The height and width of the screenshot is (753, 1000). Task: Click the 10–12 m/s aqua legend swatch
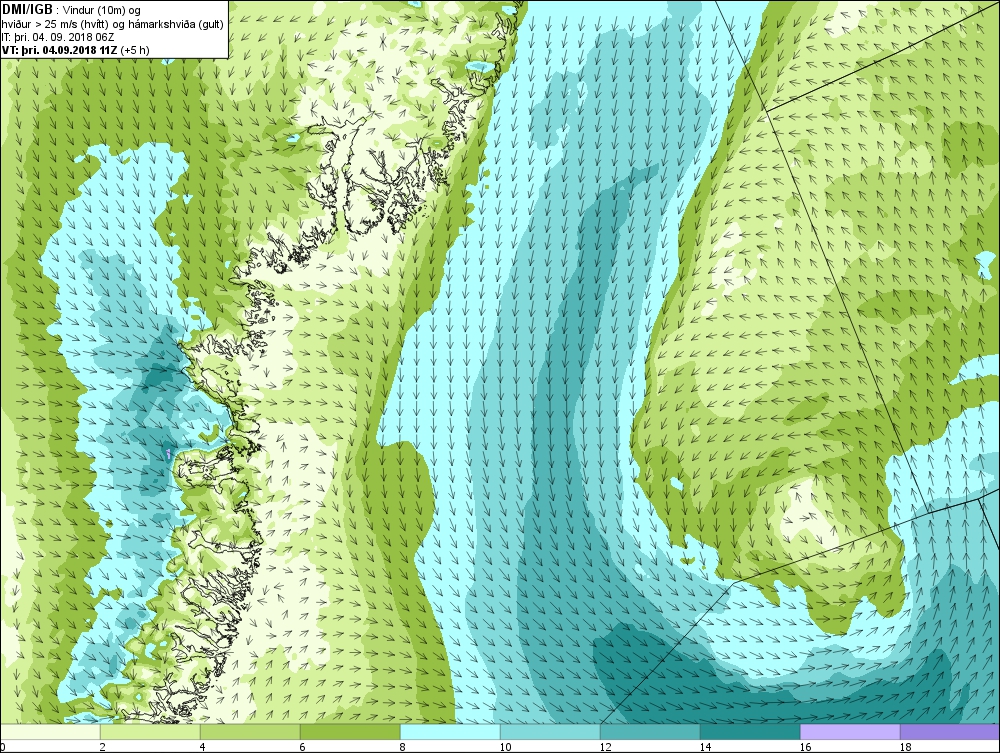(550, 732)
